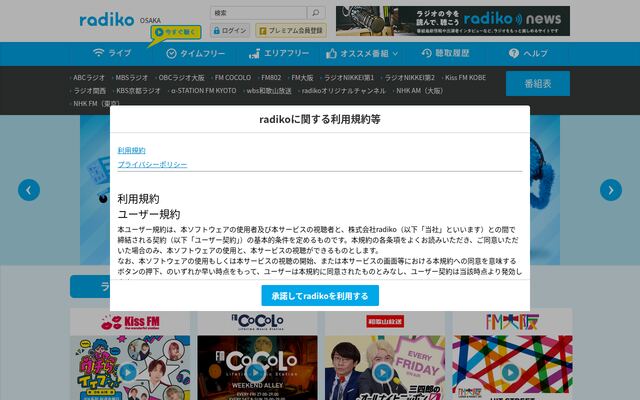Select the MBSラジオ station link
Image resolution: width=640 pixels, height=400 pixels.
coord(131,78)
